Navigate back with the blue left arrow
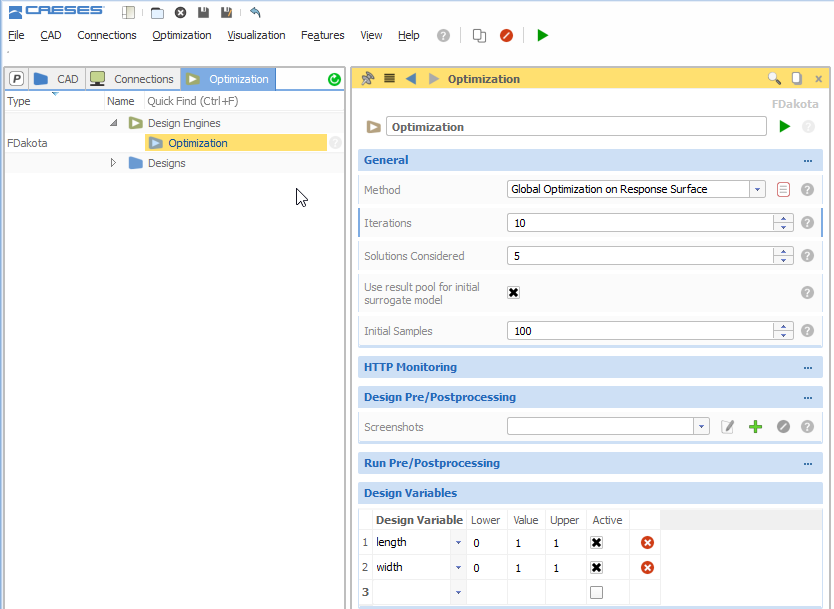Image resolution: width=834 pixels, height=609 pixels. [x=411, y=79]
